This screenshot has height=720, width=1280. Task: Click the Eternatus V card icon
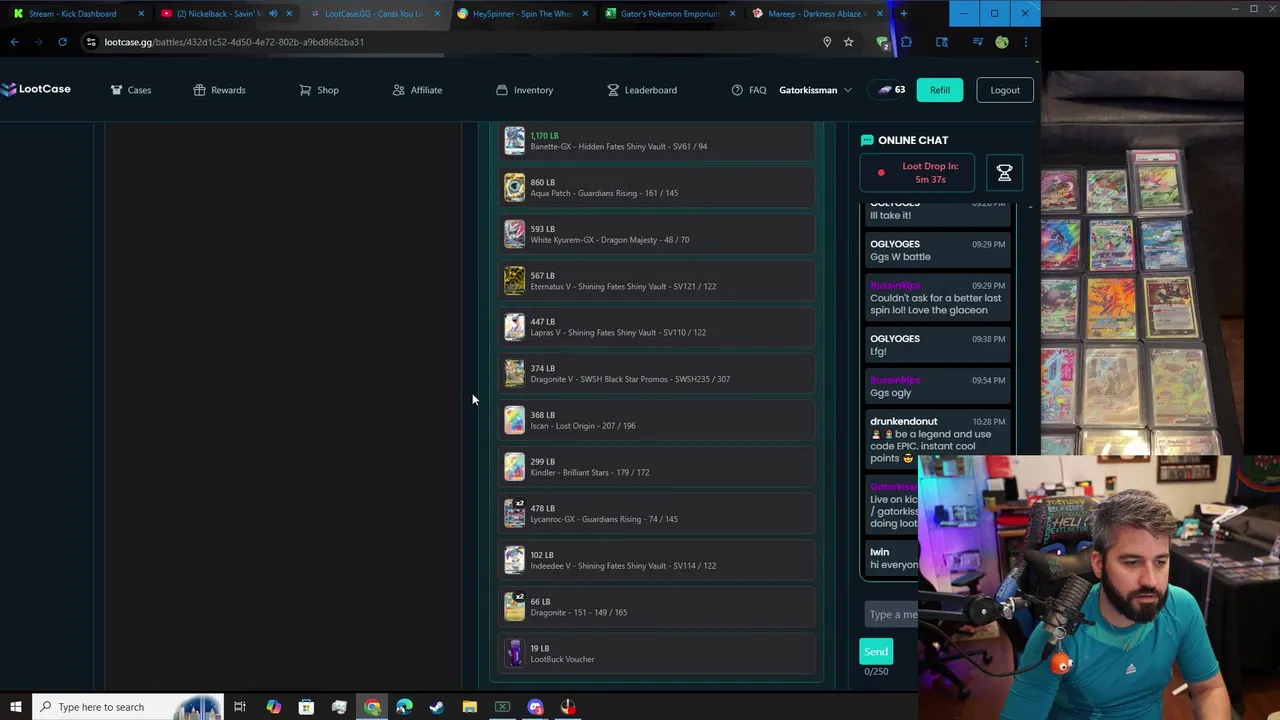(x=514, y=281)
